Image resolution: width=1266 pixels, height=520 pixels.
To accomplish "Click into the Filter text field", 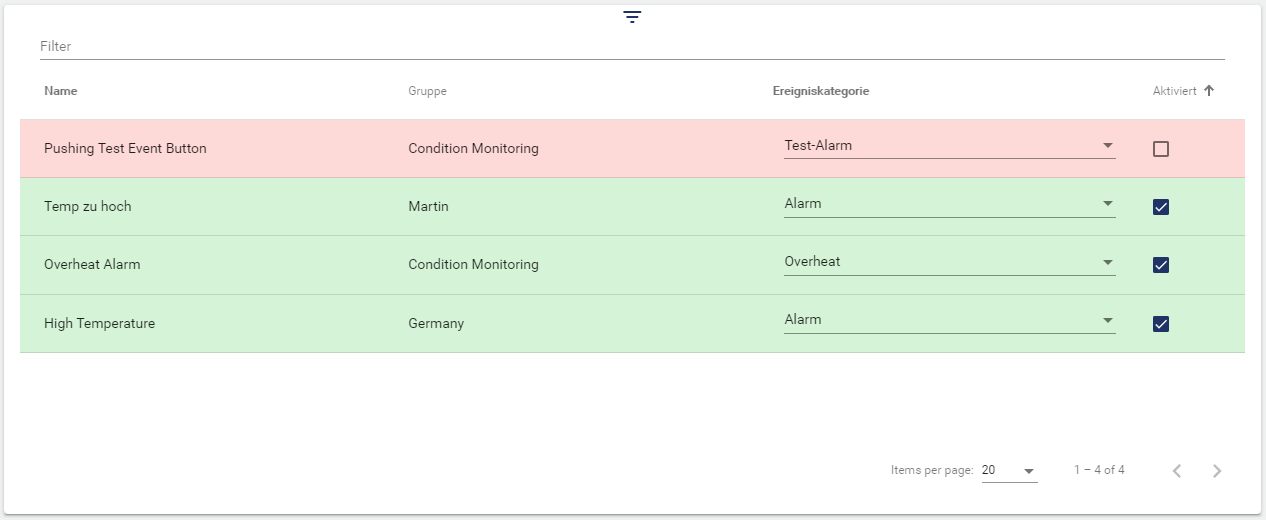I will tap(630, 46).
